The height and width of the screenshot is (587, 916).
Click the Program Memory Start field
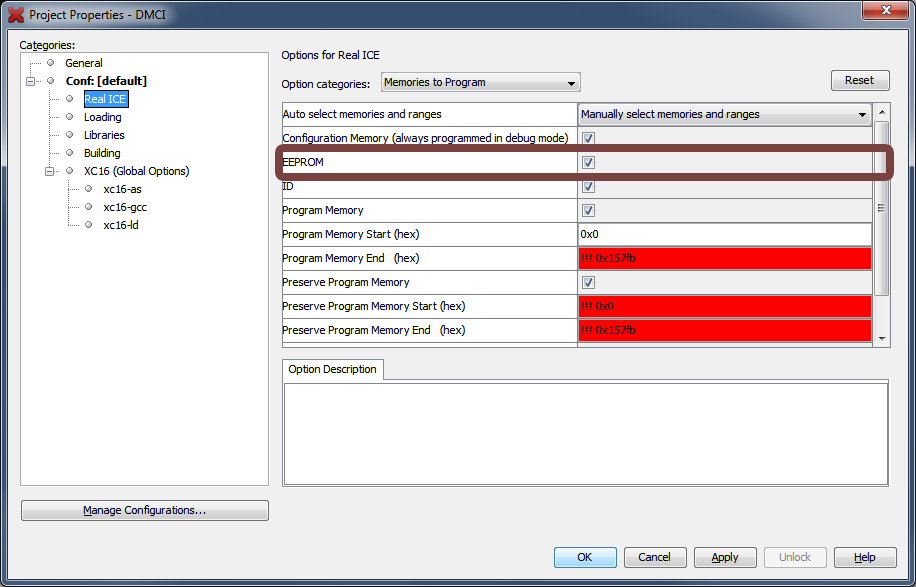pos(724,234)
